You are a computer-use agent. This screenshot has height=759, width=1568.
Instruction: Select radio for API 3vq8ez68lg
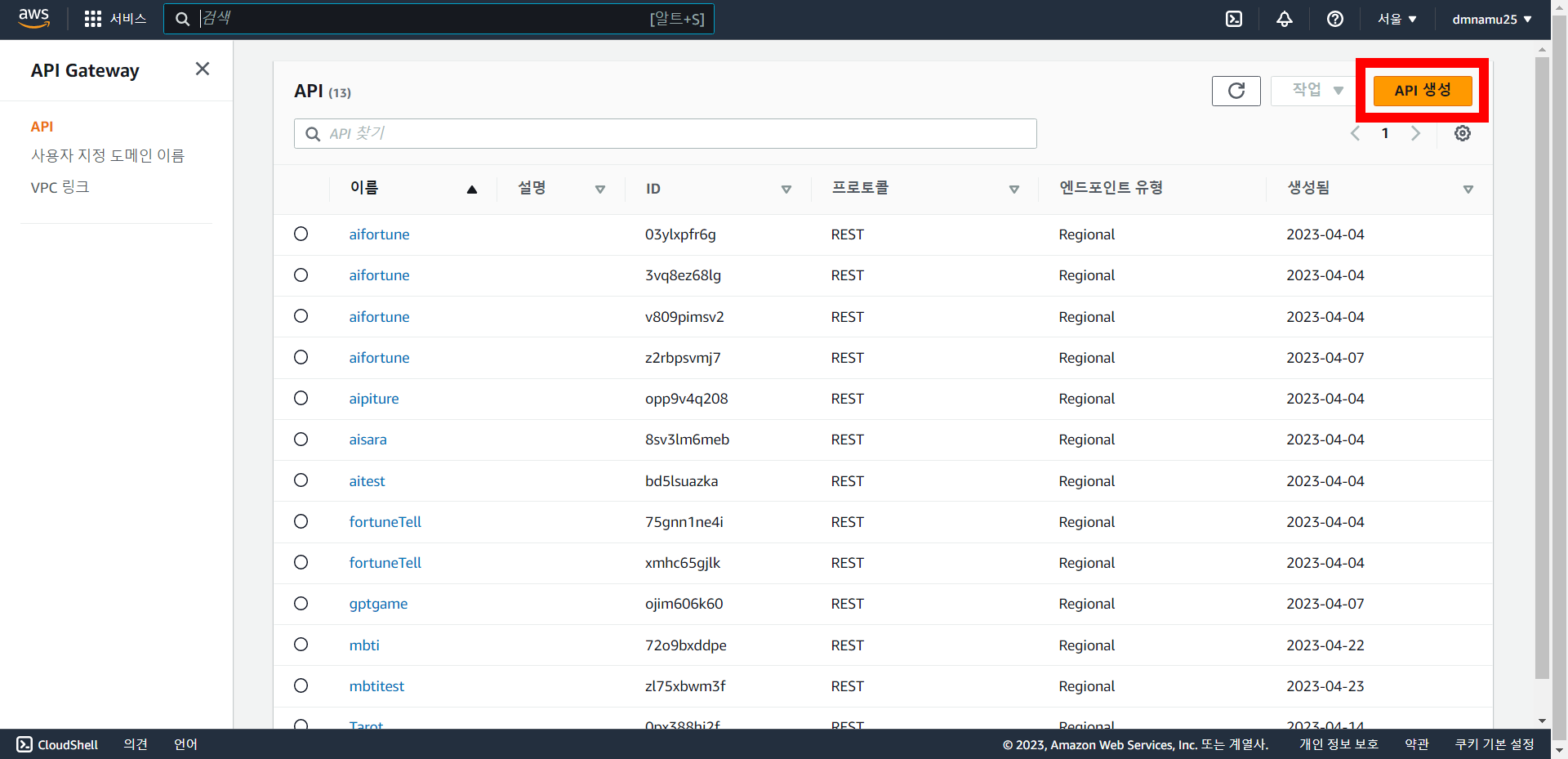(x=301, y=275)
